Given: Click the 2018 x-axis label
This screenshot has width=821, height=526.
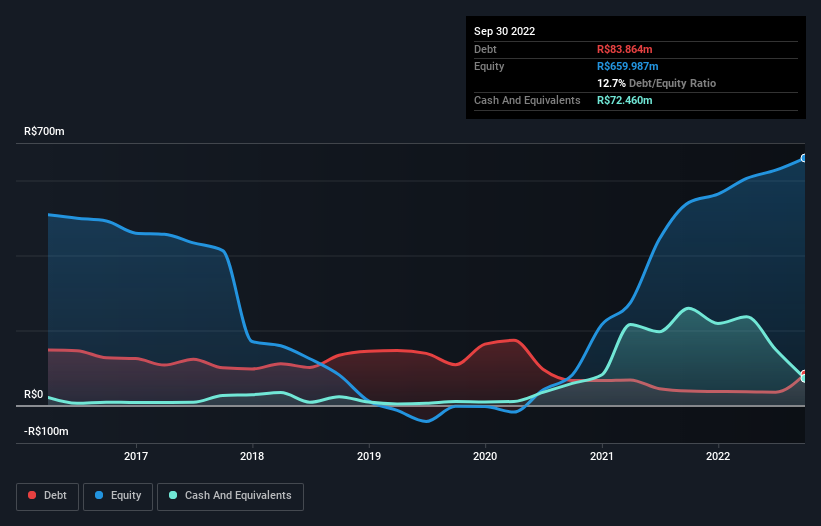Looking at the screenshot, I should (252, 456).
